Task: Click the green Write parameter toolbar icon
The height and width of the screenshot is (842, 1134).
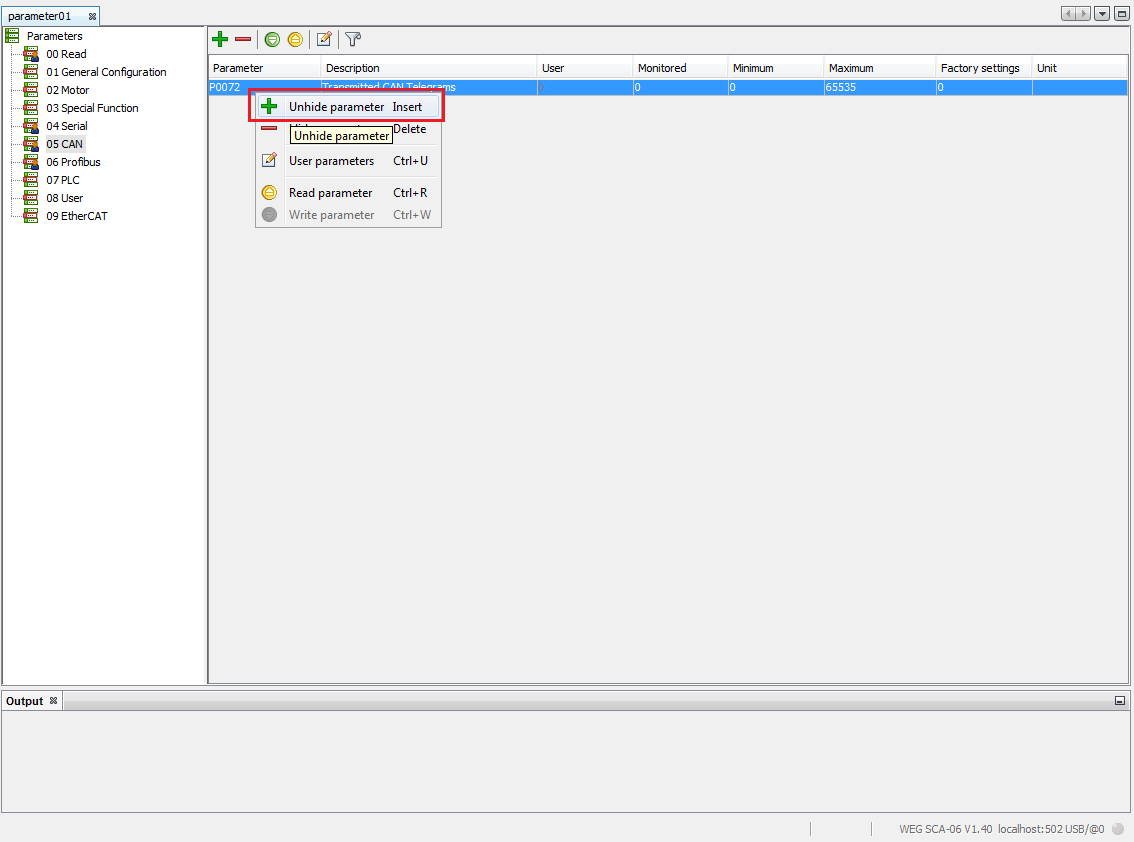Action: (x=271, y=39)
